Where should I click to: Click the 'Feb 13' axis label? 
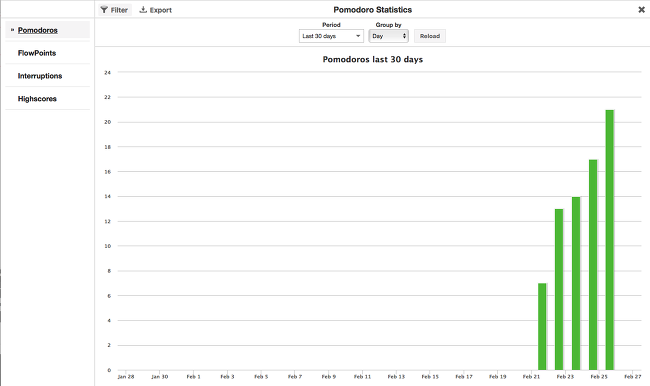[396, 376]
